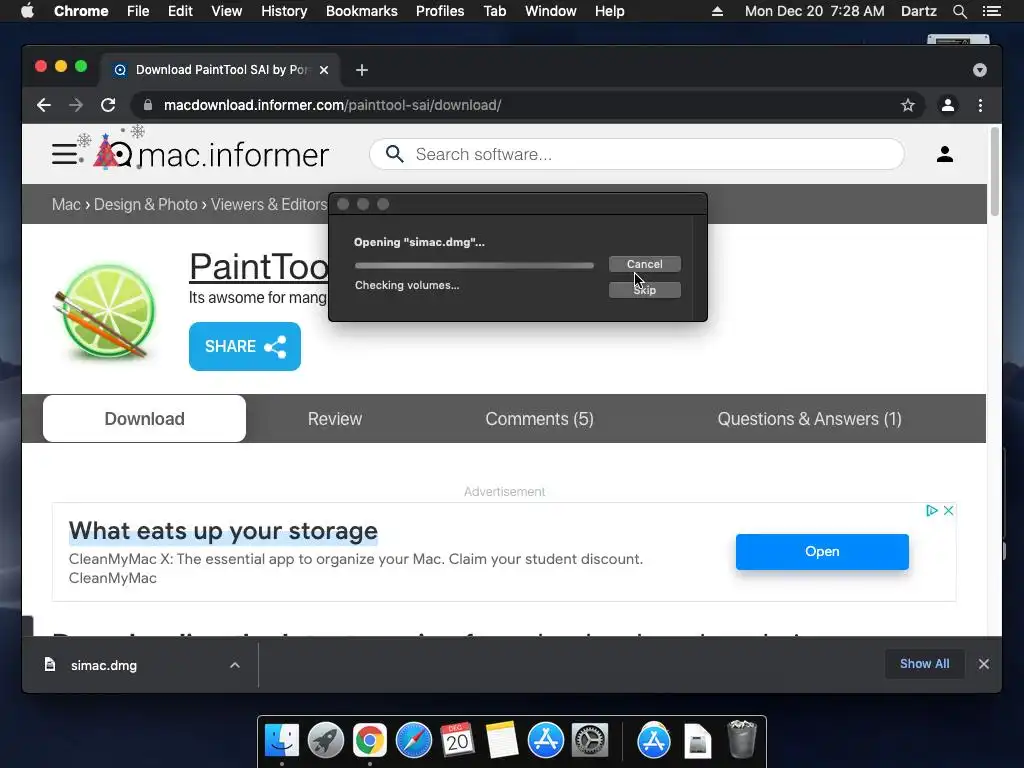Click Show All downloads

(x=924, y=664)
